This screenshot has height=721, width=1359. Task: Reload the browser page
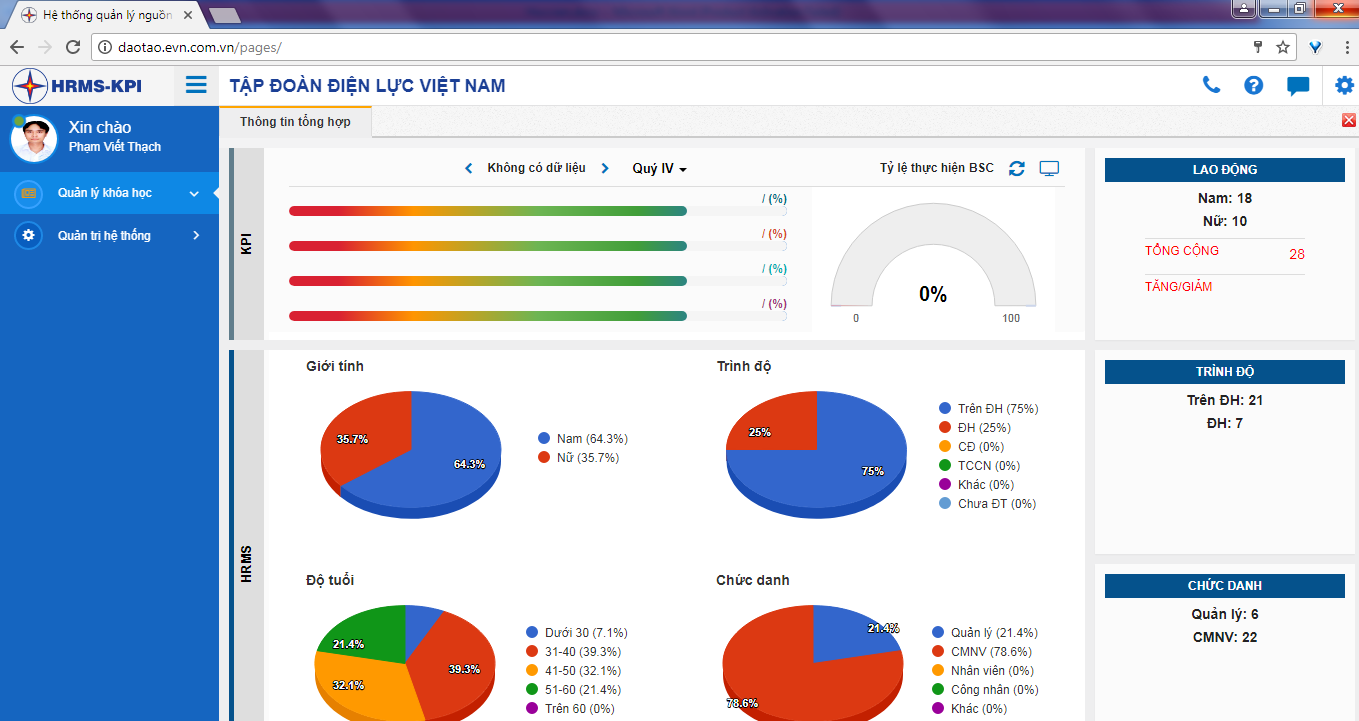coord(73,47)
